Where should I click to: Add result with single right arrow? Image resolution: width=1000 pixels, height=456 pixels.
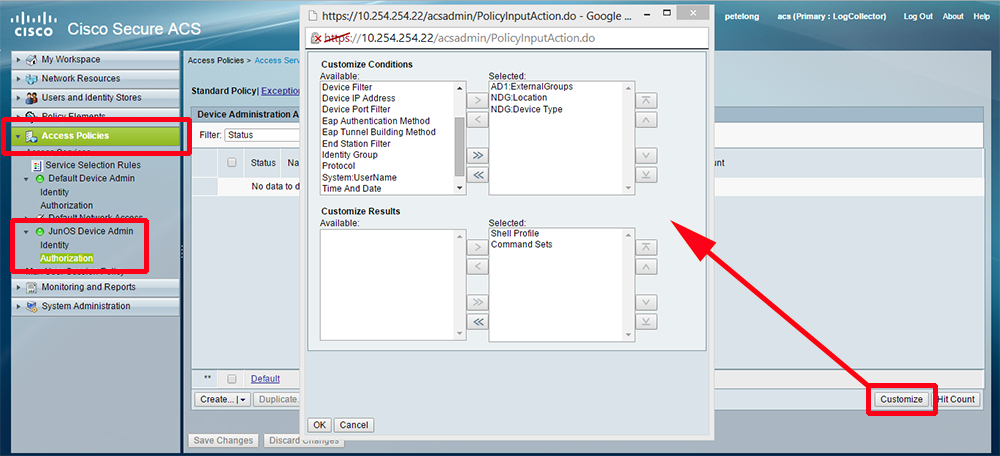(477, 247)
